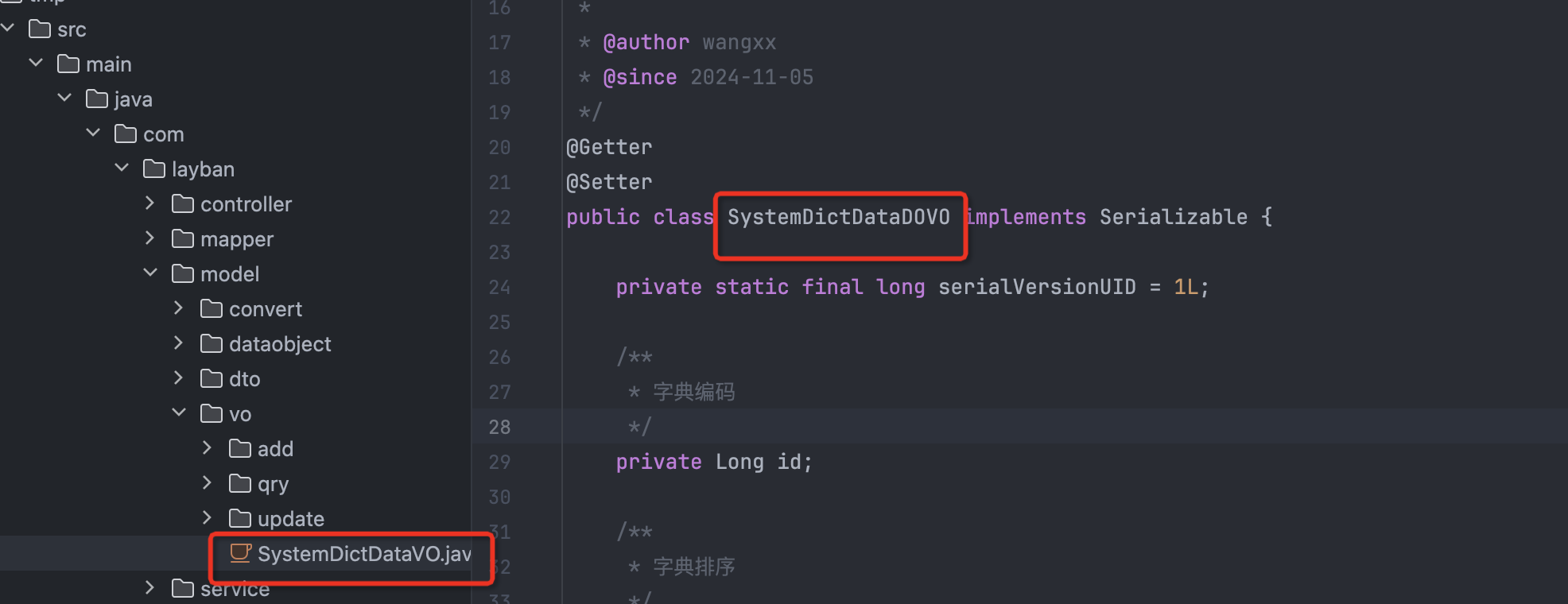This screenshot has height=604, width=1568.
Task: Click the mapper folder icon
Action: point(184,238)
